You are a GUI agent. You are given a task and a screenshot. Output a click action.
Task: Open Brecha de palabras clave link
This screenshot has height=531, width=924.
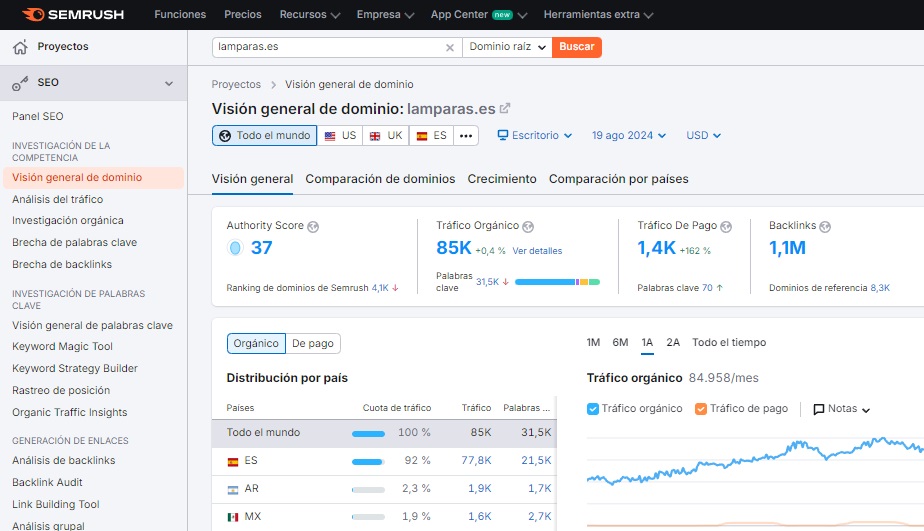[74, 243]
